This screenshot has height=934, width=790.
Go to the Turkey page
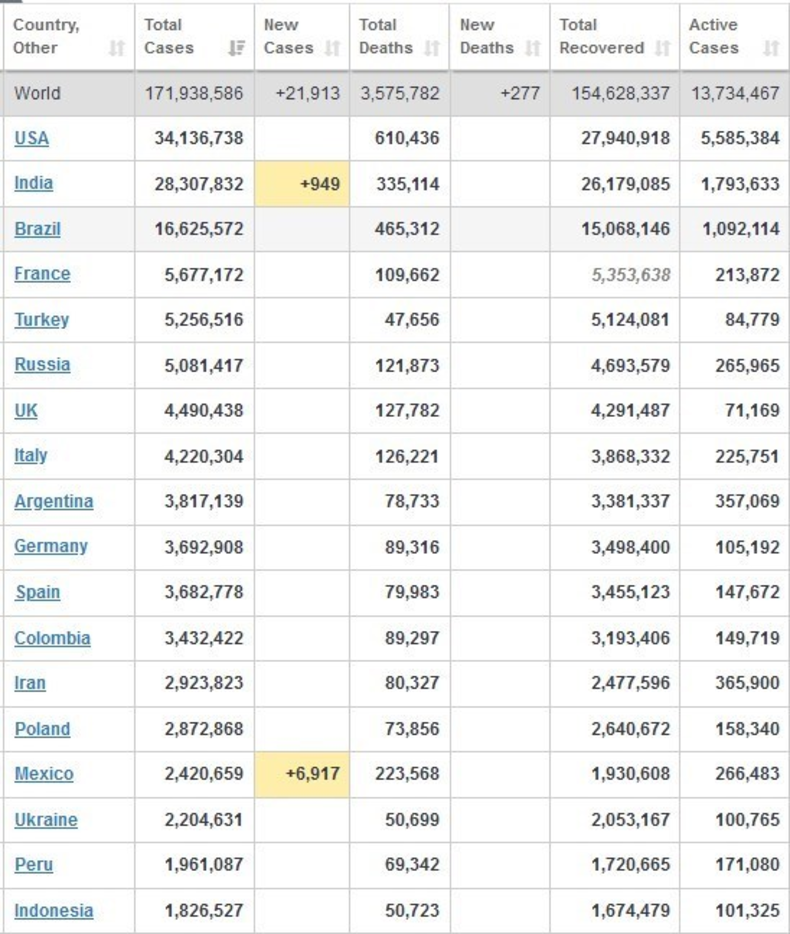tap(41, 320)
